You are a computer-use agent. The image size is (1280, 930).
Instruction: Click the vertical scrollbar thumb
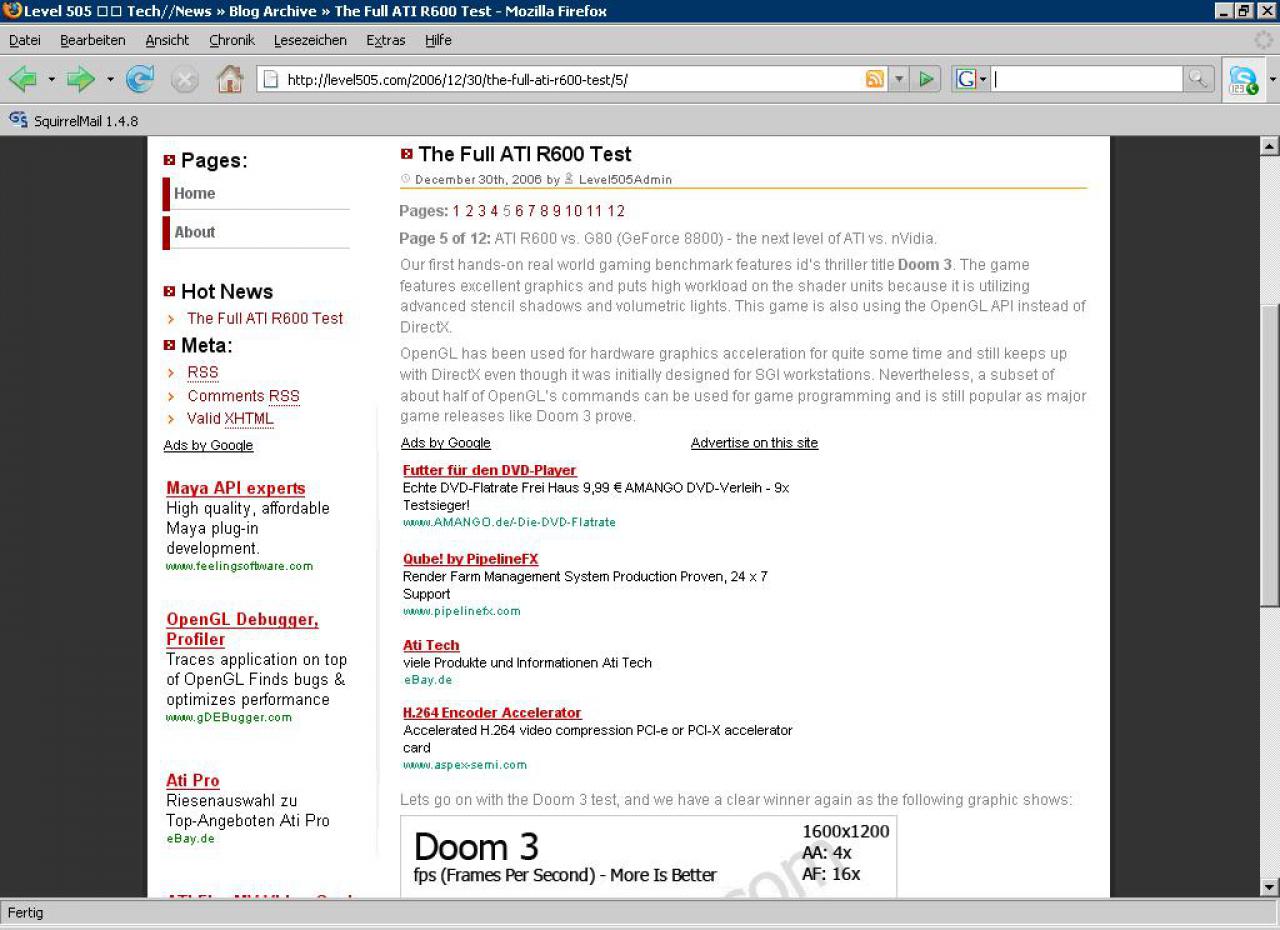coord(1270,455)
